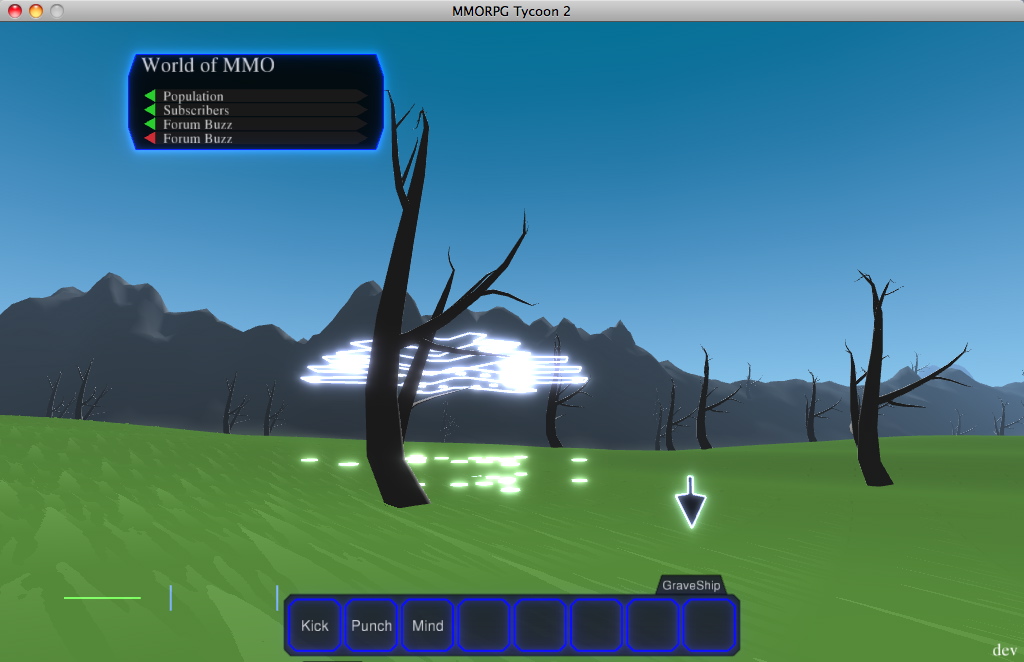Trigger the Mind ability slot
The width and height of the screenshot is (1024, 662).
point(428,625)
